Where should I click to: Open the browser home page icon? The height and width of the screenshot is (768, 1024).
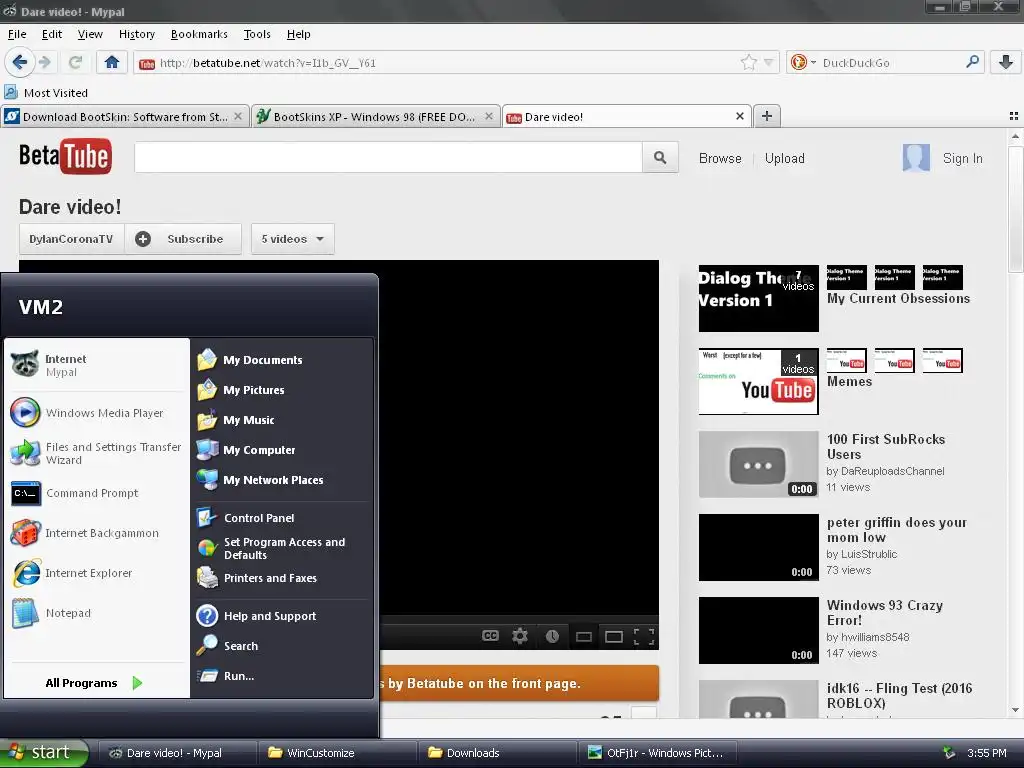(x=112, y=62)
